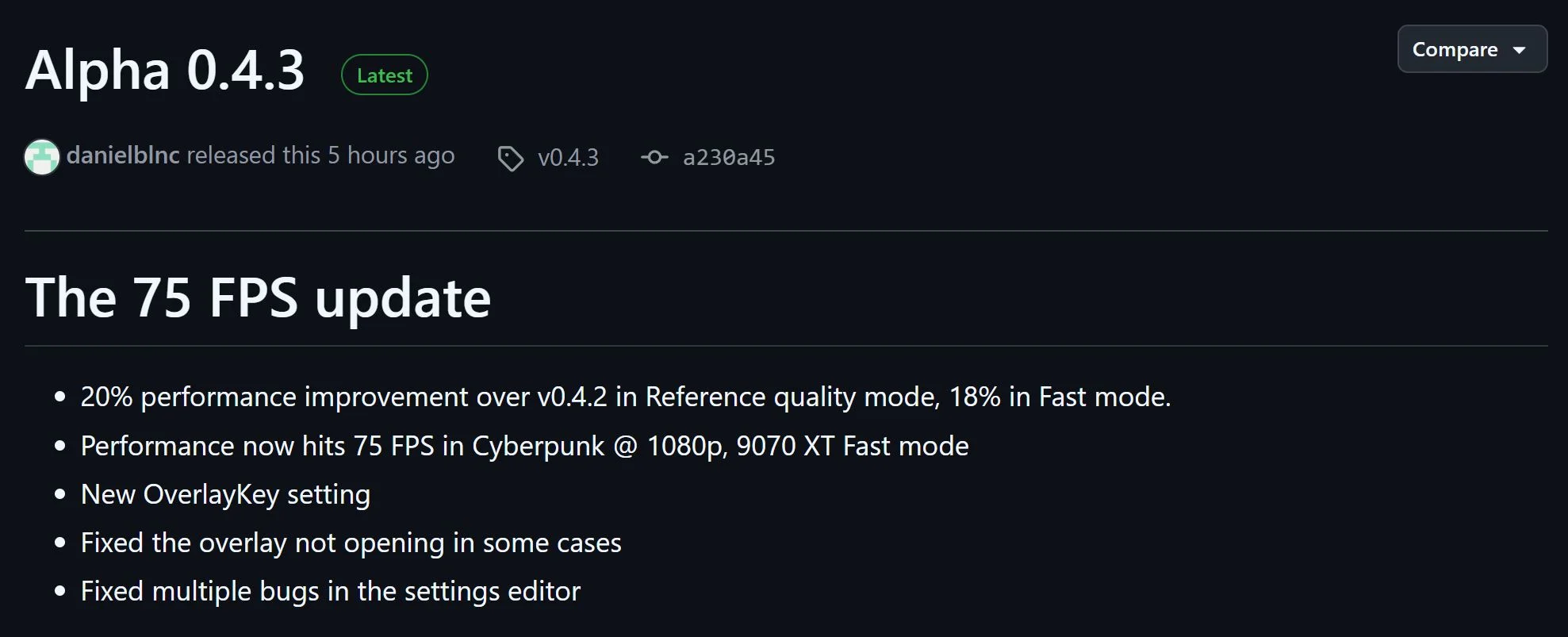Viewport: 1568px width, 637px height.
Task: Click the Compare dropdown arrow
Action: point(1520,50)
